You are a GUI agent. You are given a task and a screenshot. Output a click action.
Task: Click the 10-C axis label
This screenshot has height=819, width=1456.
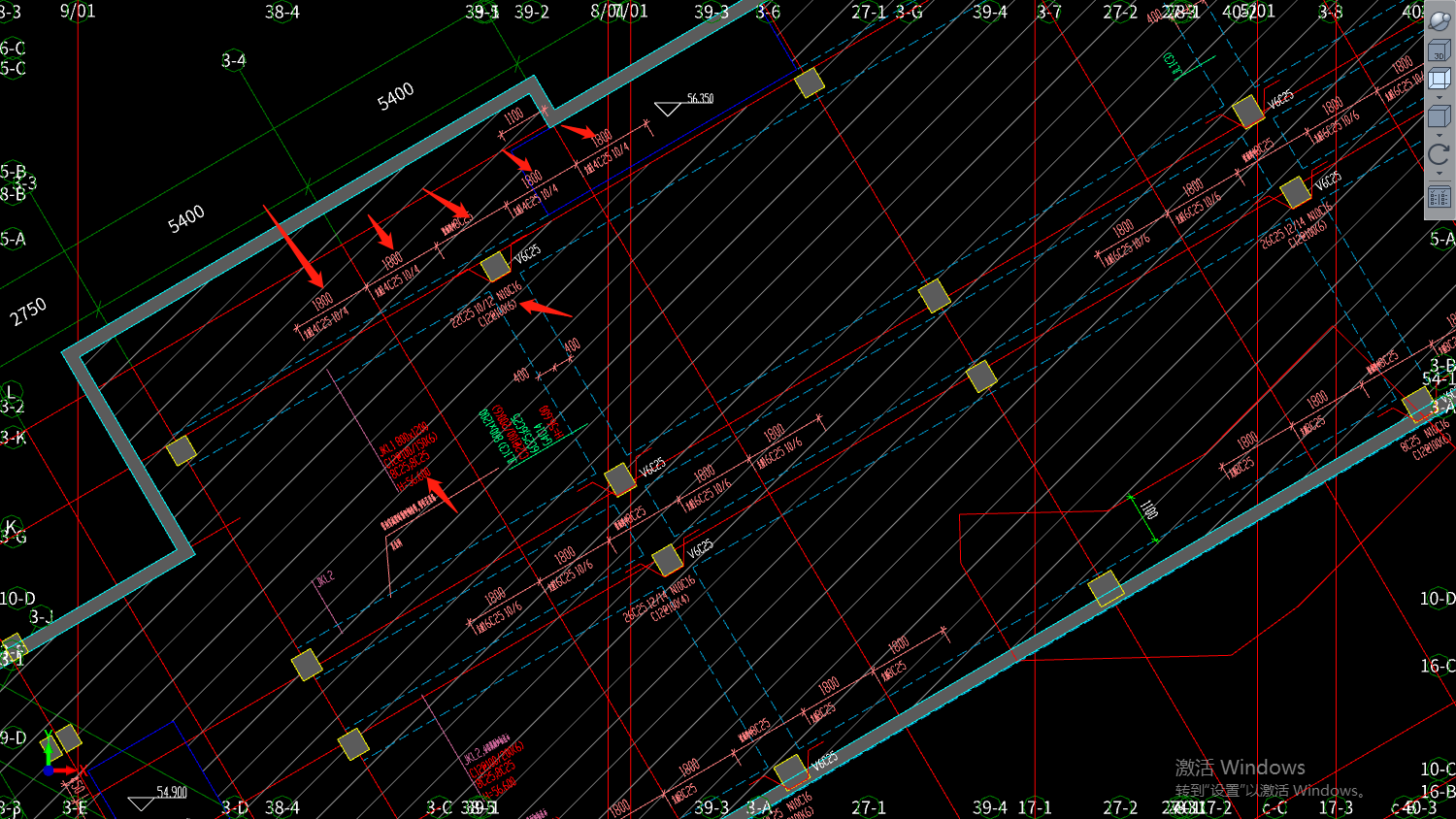[1438, 770]
